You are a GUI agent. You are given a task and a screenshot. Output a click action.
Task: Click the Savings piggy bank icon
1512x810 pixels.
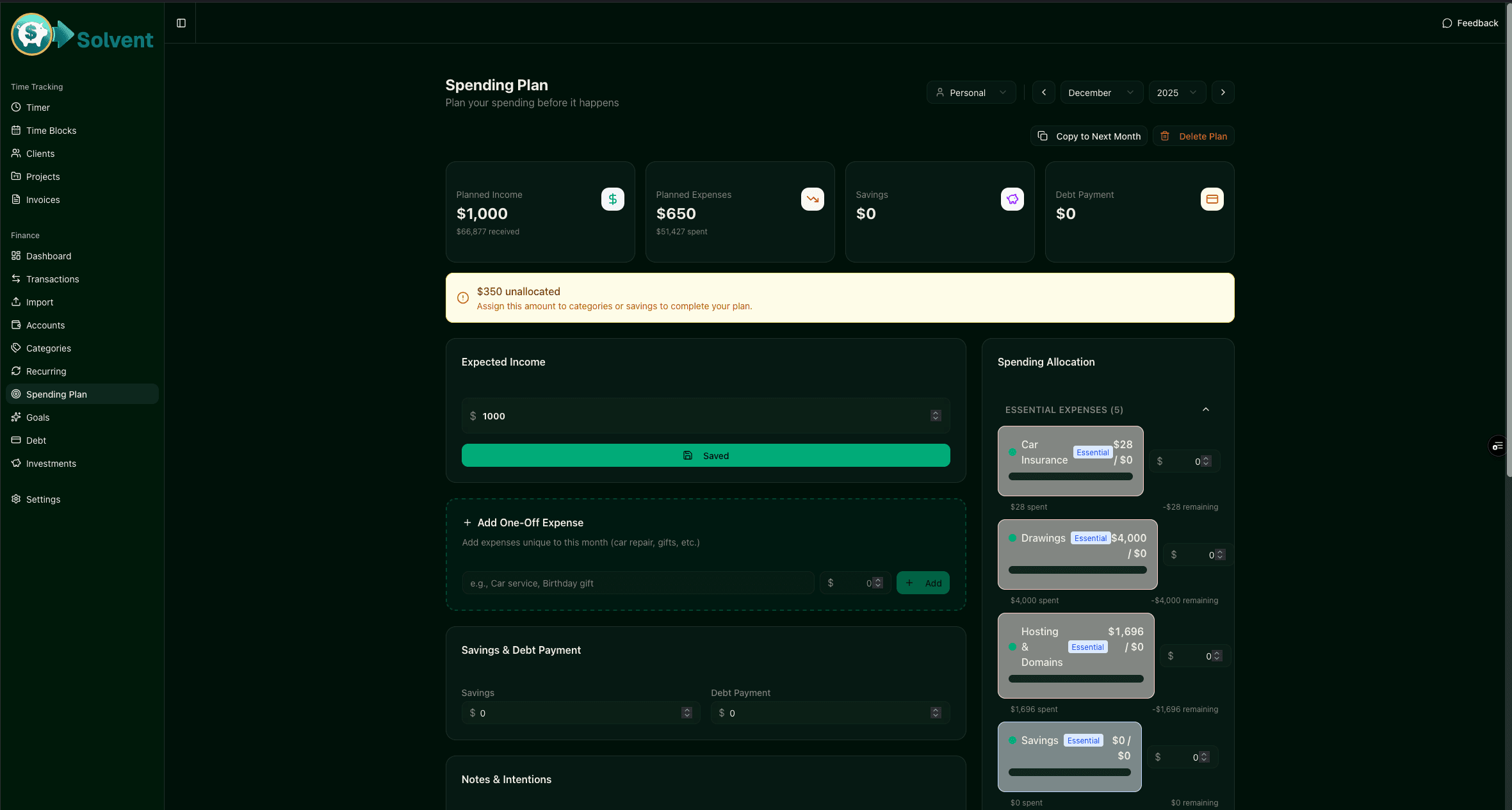pyautogui.click(x=1012, y=199)
